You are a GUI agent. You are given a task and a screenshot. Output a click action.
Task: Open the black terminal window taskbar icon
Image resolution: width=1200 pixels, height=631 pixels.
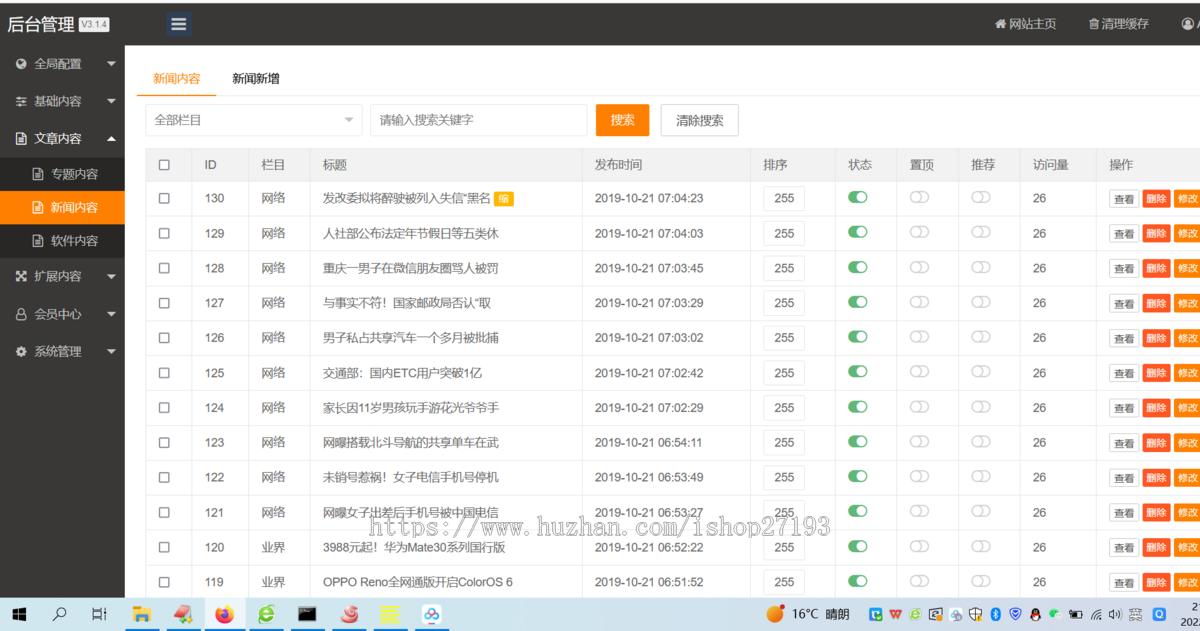coord(307,614)
